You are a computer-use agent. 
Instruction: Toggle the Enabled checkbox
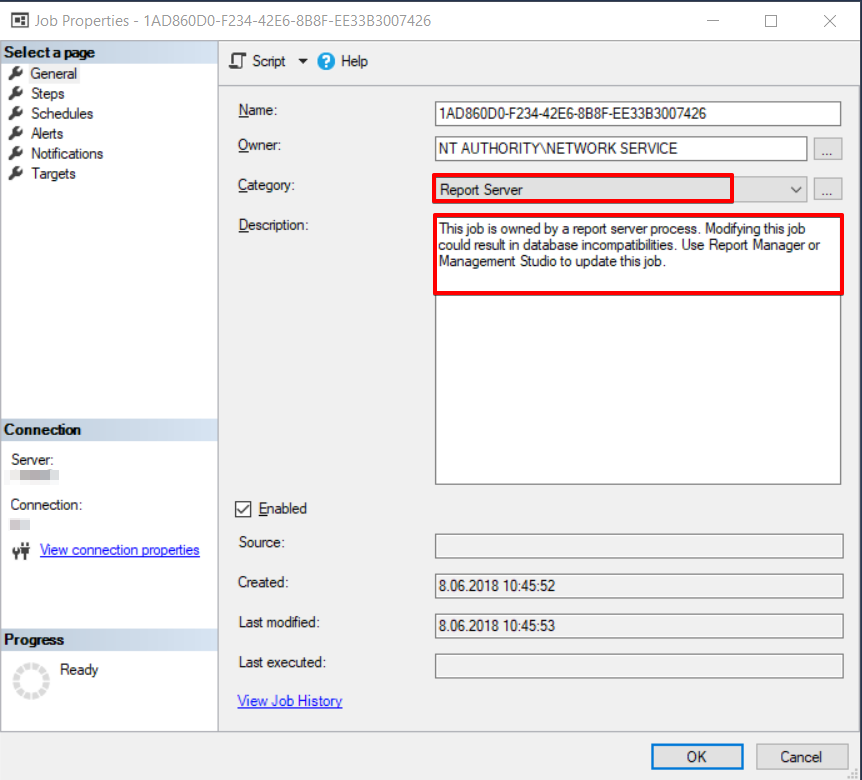click(243, 509)
